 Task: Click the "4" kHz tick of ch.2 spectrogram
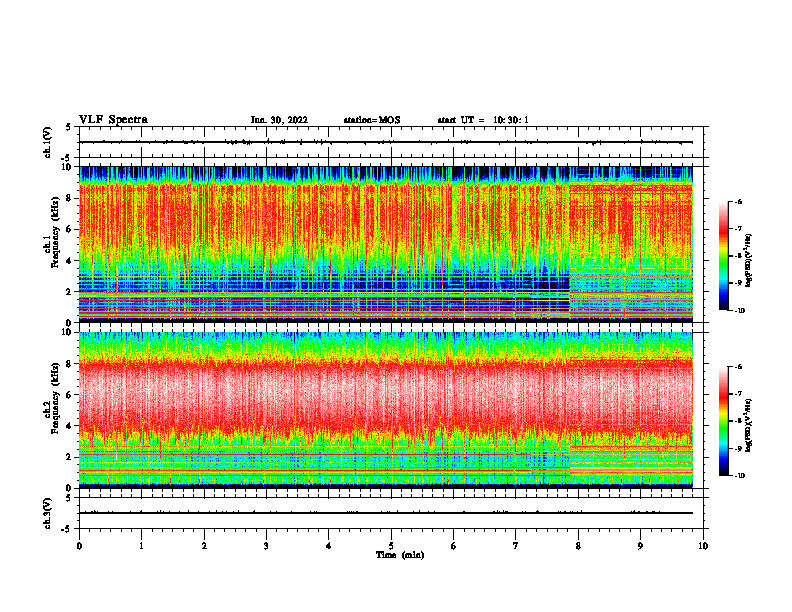tap(69, 426)
